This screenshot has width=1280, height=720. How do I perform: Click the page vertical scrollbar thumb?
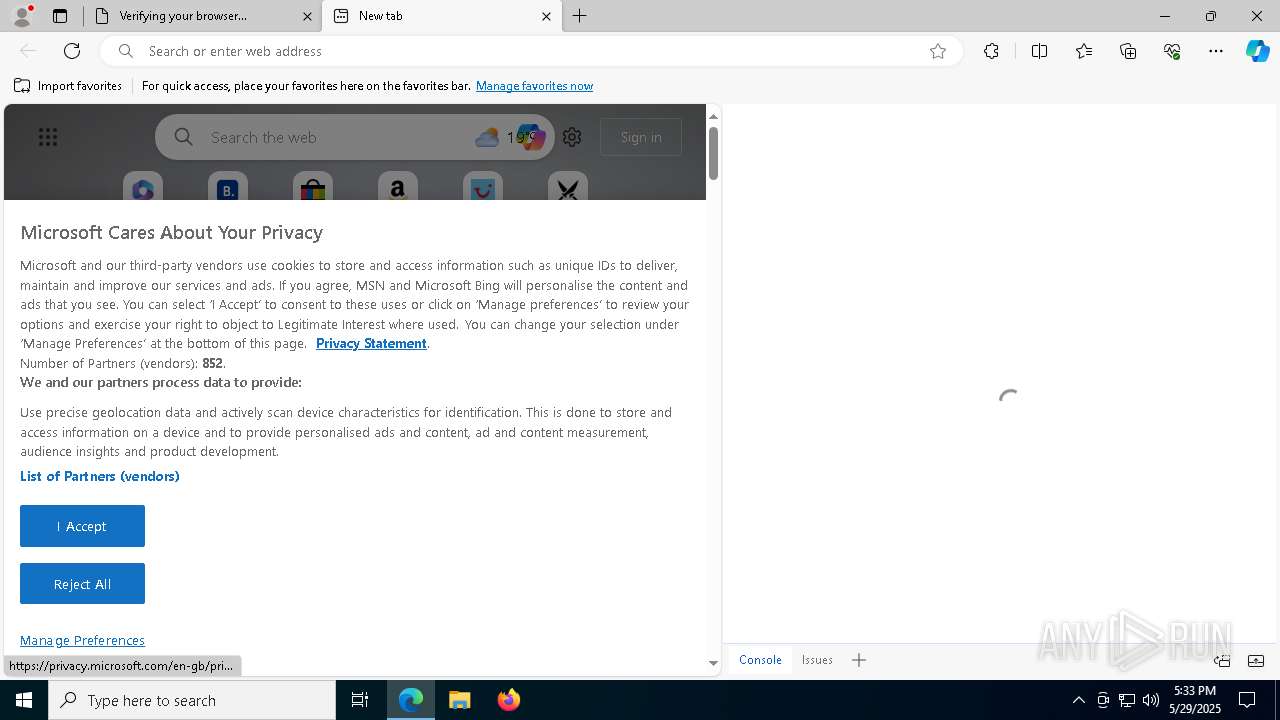(x=713, y=153)
